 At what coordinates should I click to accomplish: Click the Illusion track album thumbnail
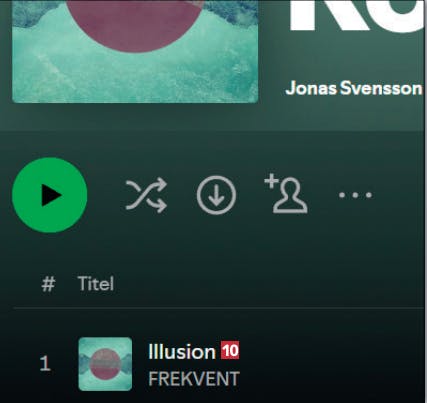tap(105, 364)
